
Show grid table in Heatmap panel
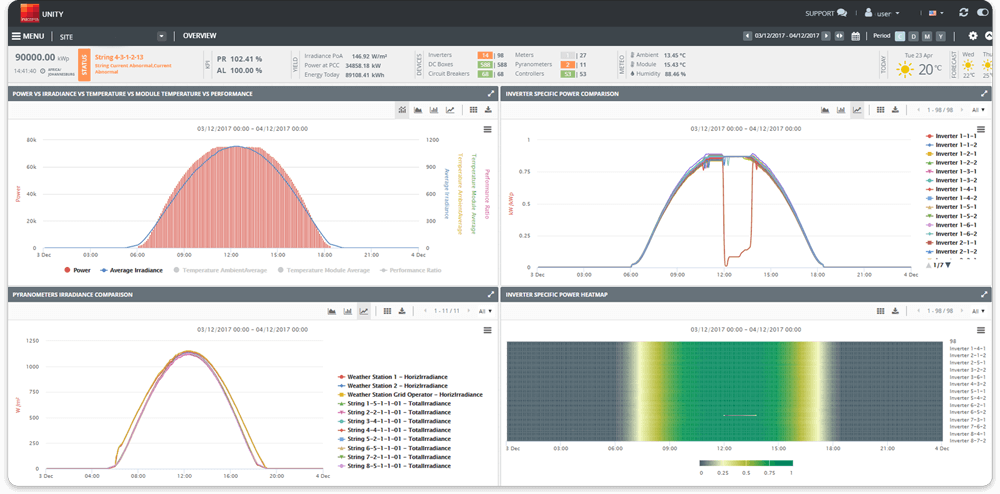coord(880,311)
